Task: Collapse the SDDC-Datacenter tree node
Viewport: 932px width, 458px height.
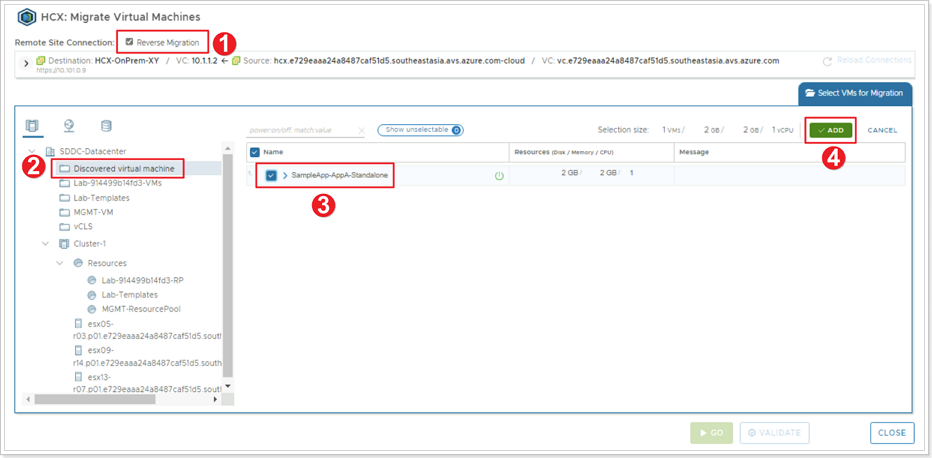Action: (x=32, y=151)
